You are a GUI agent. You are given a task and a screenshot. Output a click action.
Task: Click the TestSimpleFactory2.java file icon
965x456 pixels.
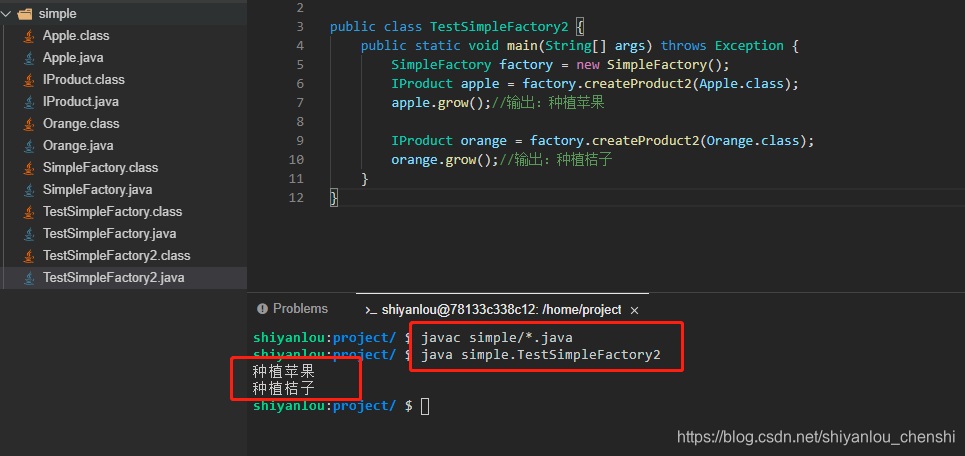(x=29, y=278)
